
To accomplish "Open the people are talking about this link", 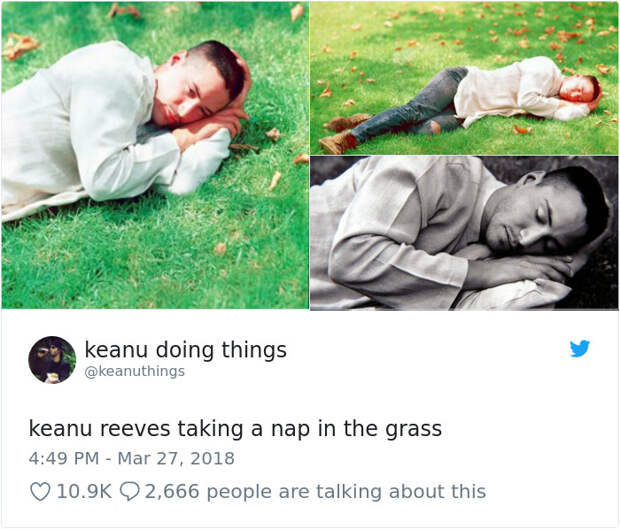I will pos(346,492).
